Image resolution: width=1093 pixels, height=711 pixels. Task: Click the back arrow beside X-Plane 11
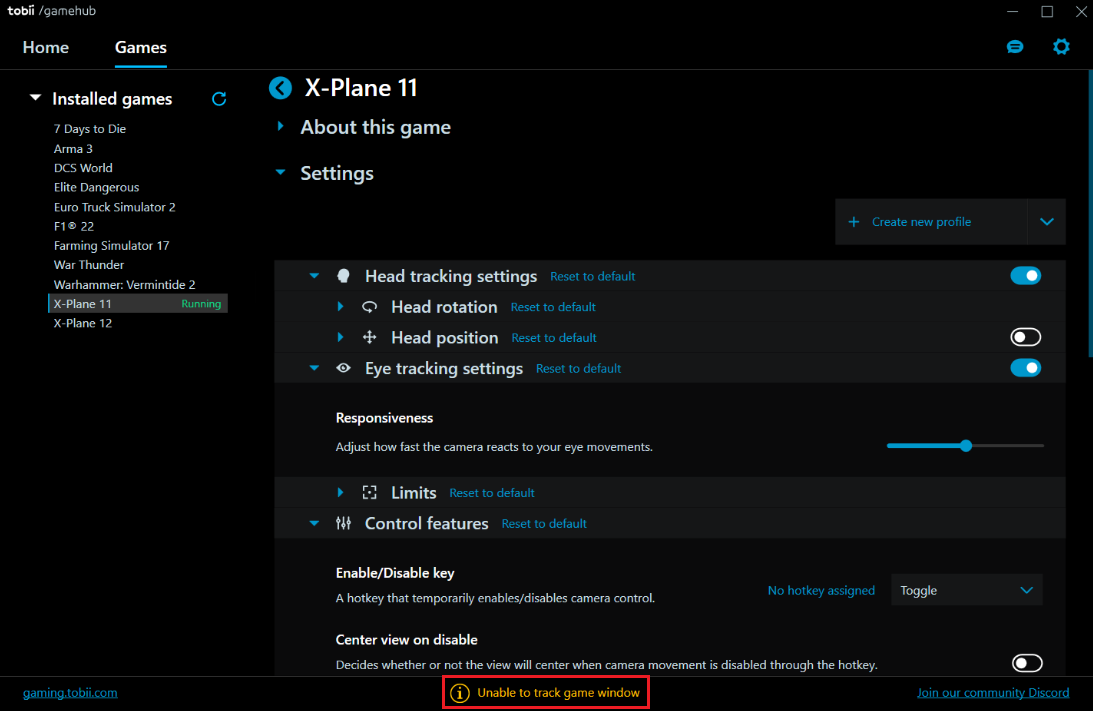(x=280, y=88)
